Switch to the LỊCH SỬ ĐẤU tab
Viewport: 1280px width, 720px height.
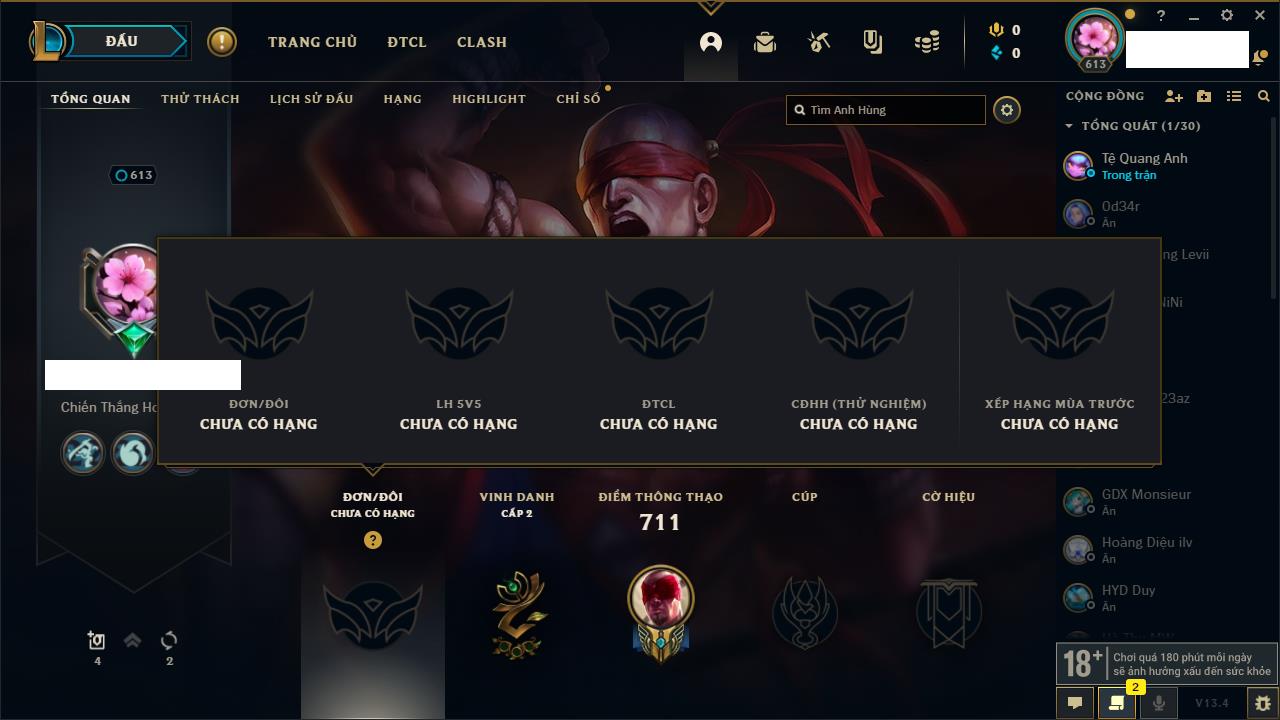[312, 99]
